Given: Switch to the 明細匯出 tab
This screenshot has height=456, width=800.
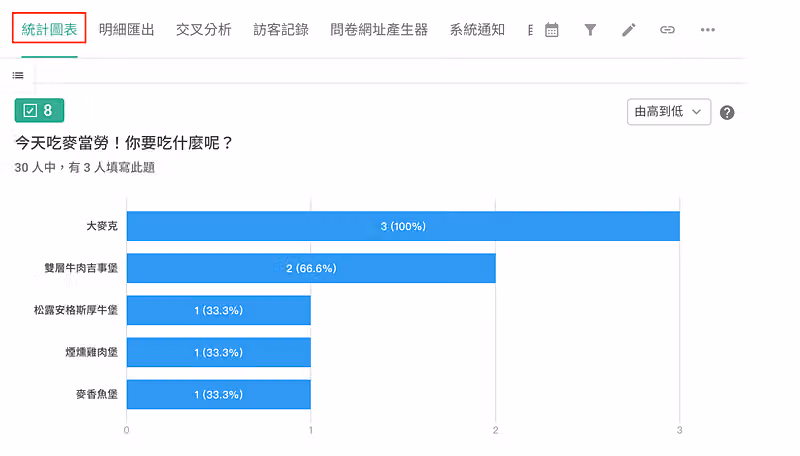Looking at the screenshot, I should (127, 30).
